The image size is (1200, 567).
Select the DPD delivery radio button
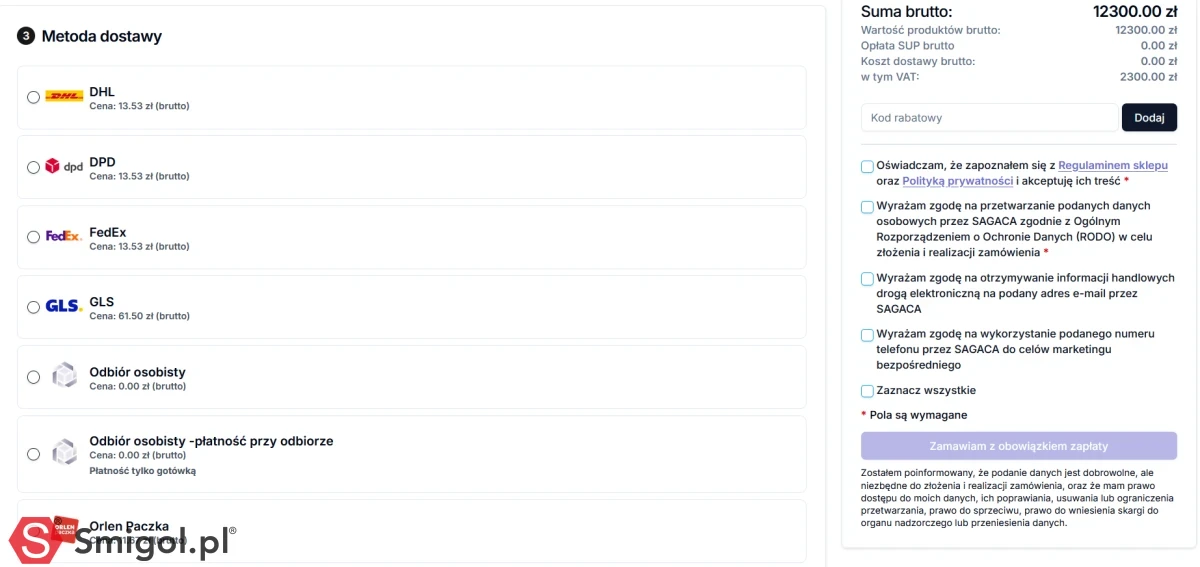[x=33, y=167]
